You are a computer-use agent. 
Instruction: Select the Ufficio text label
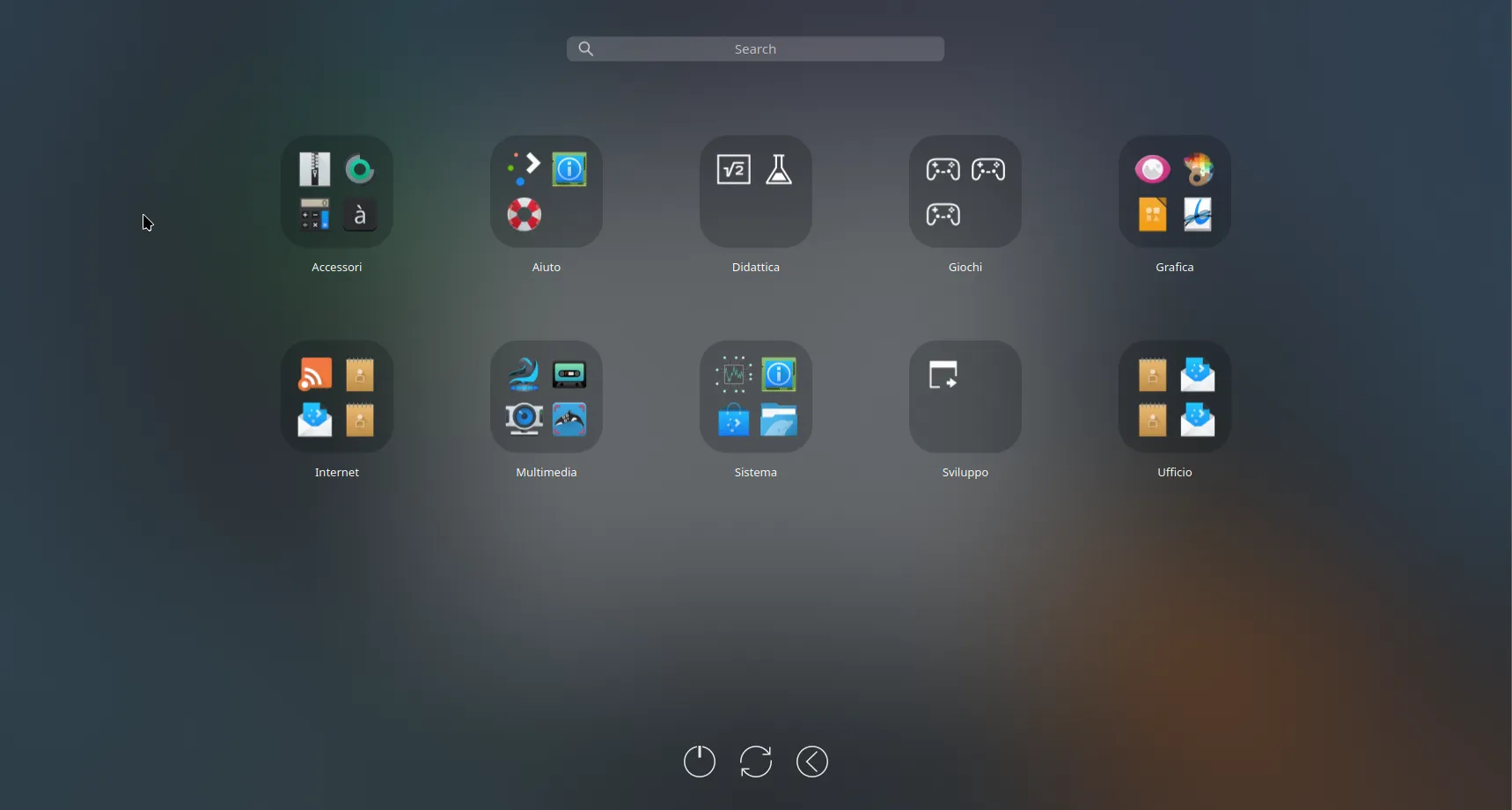click(1174, 472)
